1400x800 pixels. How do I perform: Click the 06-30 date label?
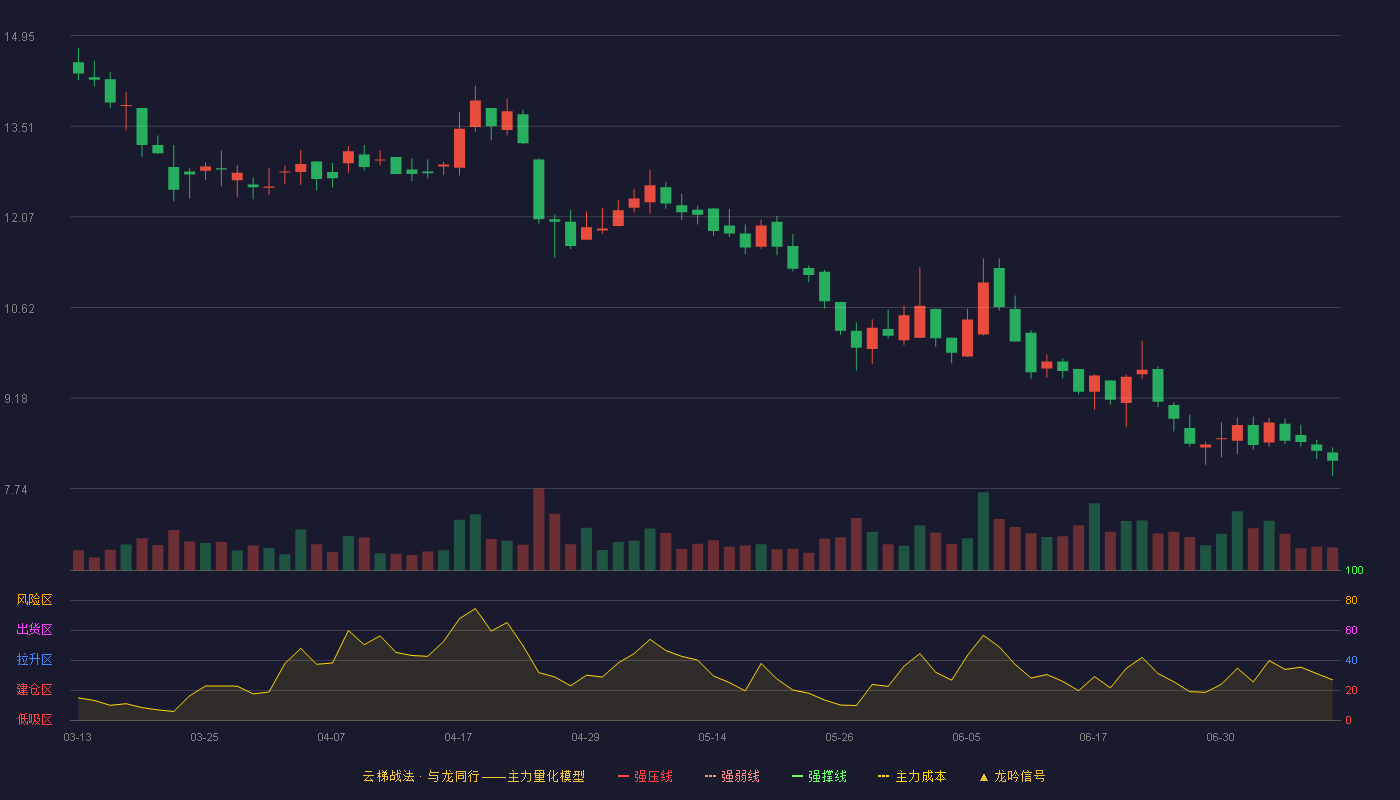click(1220, 737)
